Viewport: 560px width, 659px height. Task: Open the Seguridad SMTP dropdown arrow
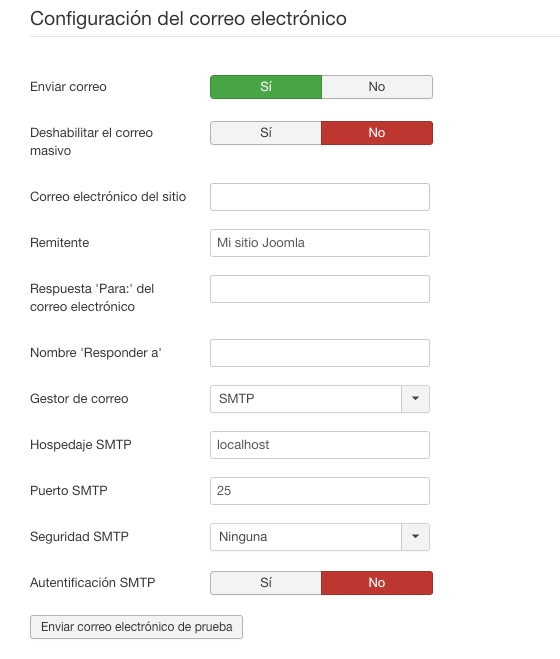[x=415, y=537]
